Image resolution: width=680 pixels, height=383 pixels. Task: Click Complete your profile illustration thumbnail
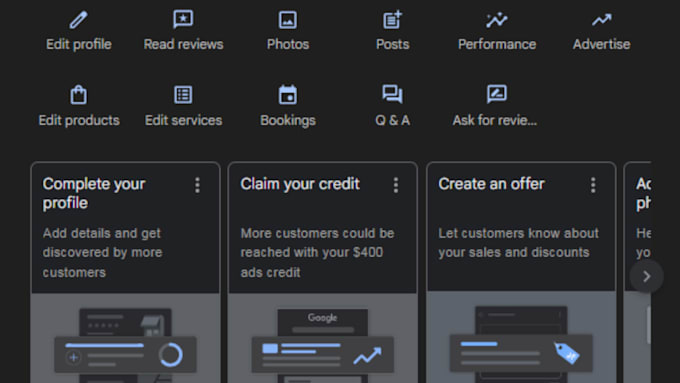[125, 338]
